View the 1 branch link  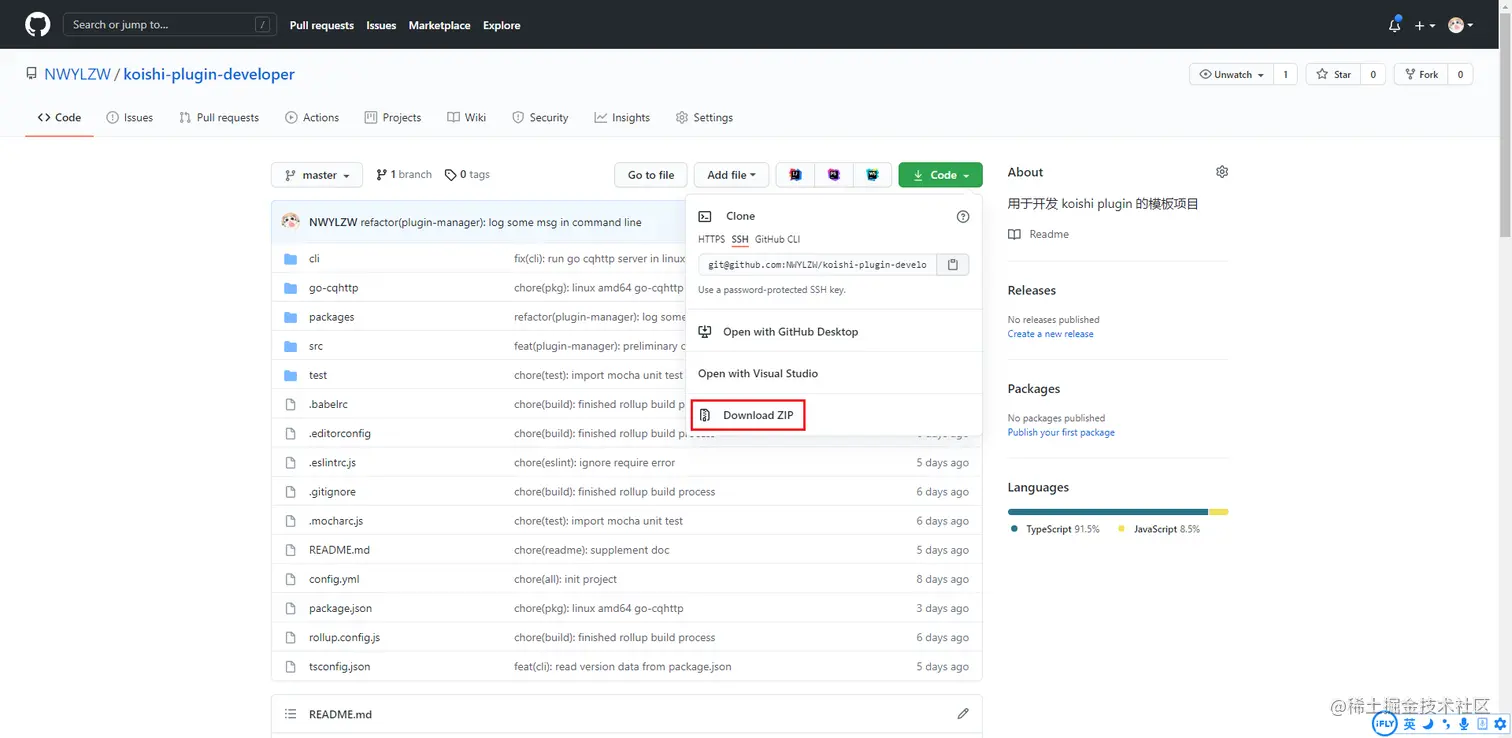pyautogui.click(x=404, y=175)
